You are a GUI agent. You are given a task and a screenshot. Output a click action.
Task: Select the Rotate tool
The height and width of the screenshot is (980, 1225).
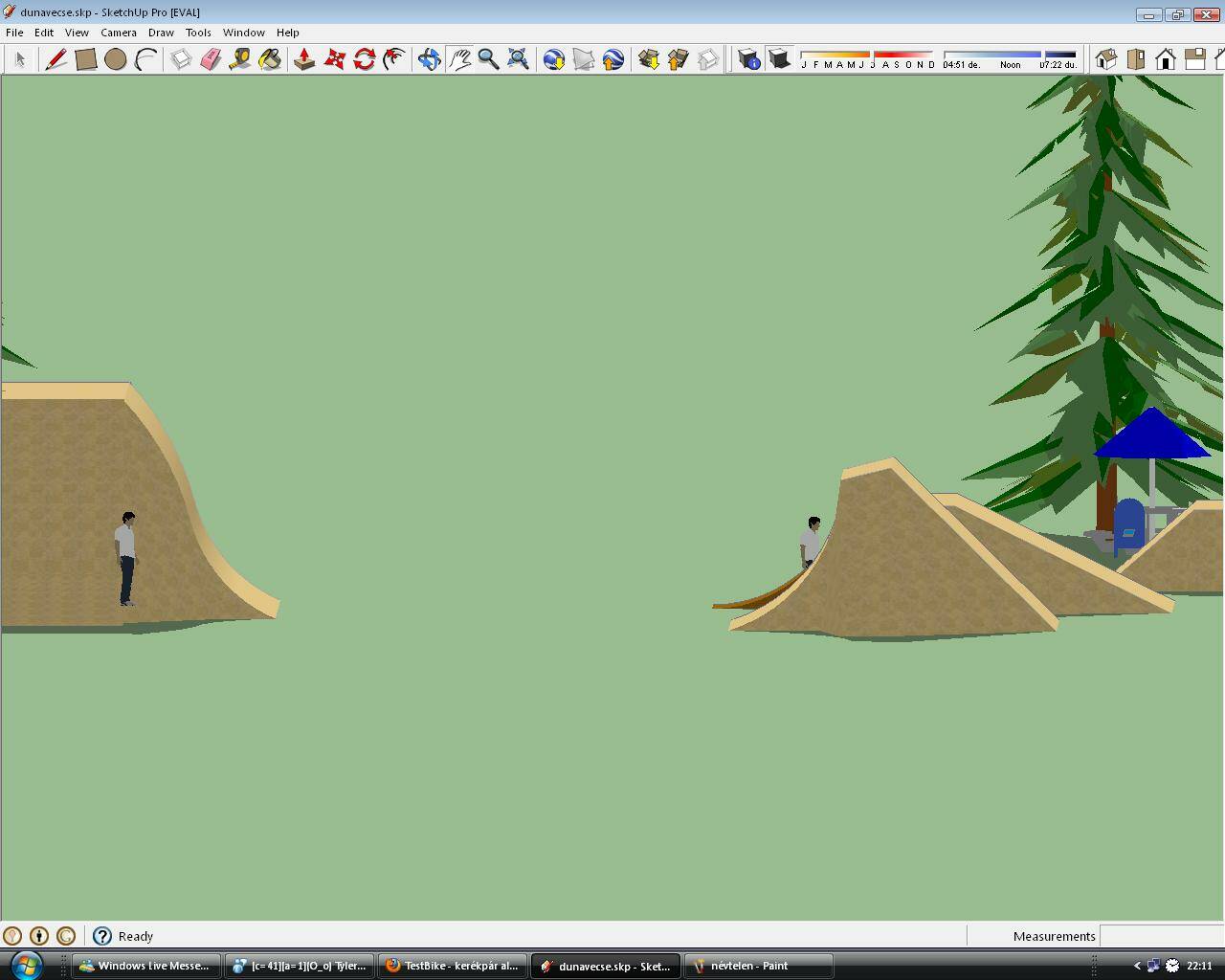click(x=364, y=59)
